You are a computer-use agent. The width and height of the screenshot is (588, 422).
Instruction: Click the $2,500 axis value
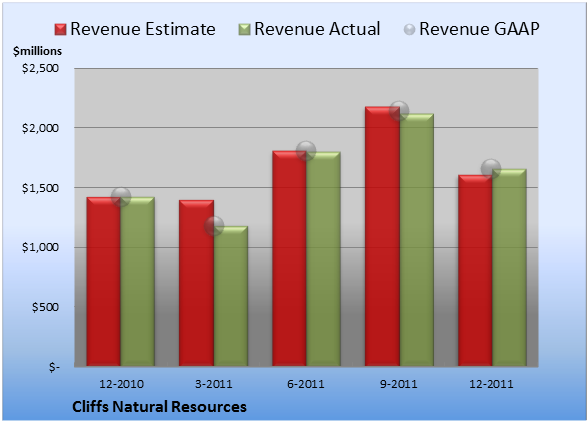pos(40,68)
